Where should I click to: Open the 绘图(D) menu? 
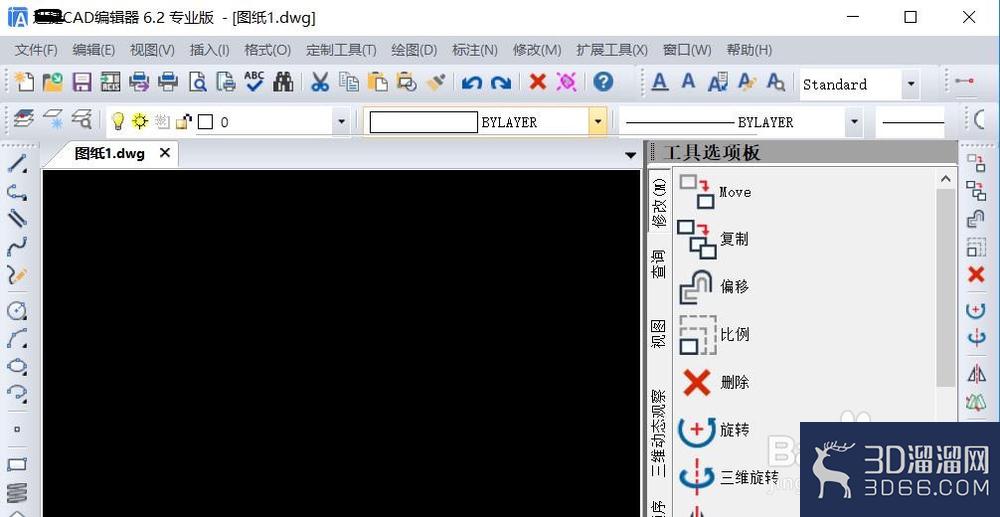414,50
